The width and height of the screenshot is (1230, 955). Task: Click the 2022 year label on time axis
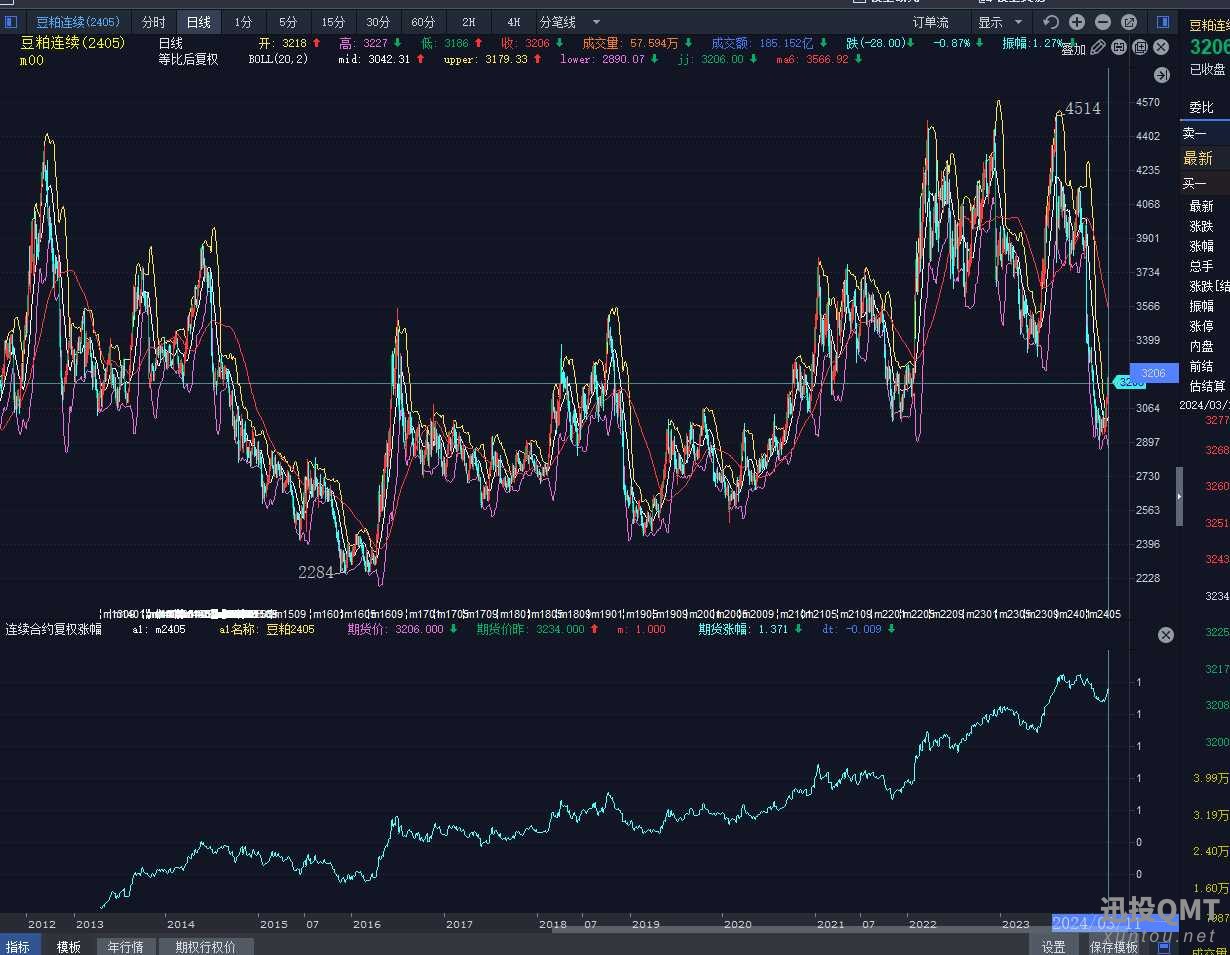923,925
